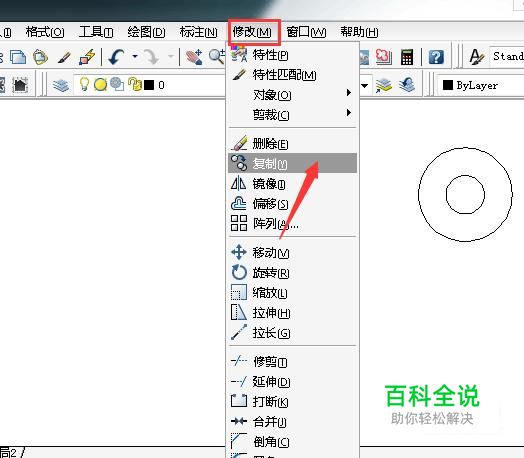The height and width of the screenshot is (458, 524).
Task: Open the Text Style icon
Action: click(x=476, y=57)
